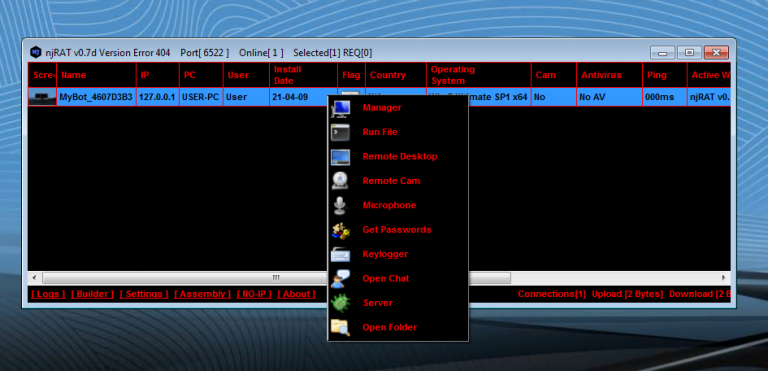Select the Open Chat menu entry
768x371 pixels.
(398, 279)
